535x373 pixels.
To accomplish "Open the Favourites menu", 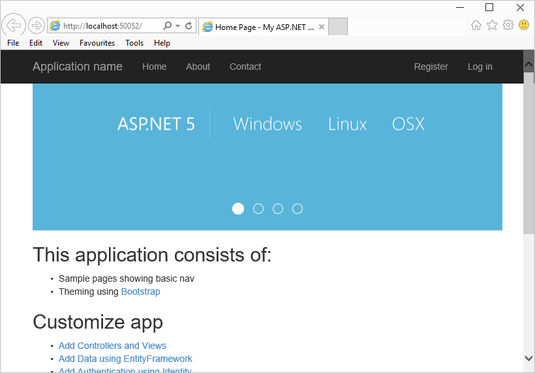I will [x=97, y=43].
